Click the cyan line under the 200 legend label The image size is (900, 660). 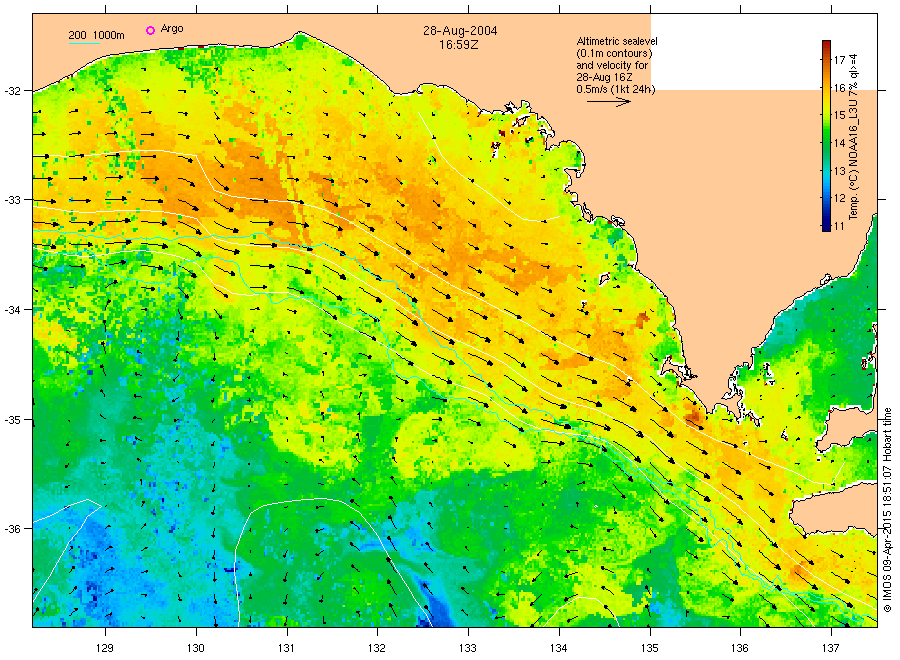coord(84,43)
